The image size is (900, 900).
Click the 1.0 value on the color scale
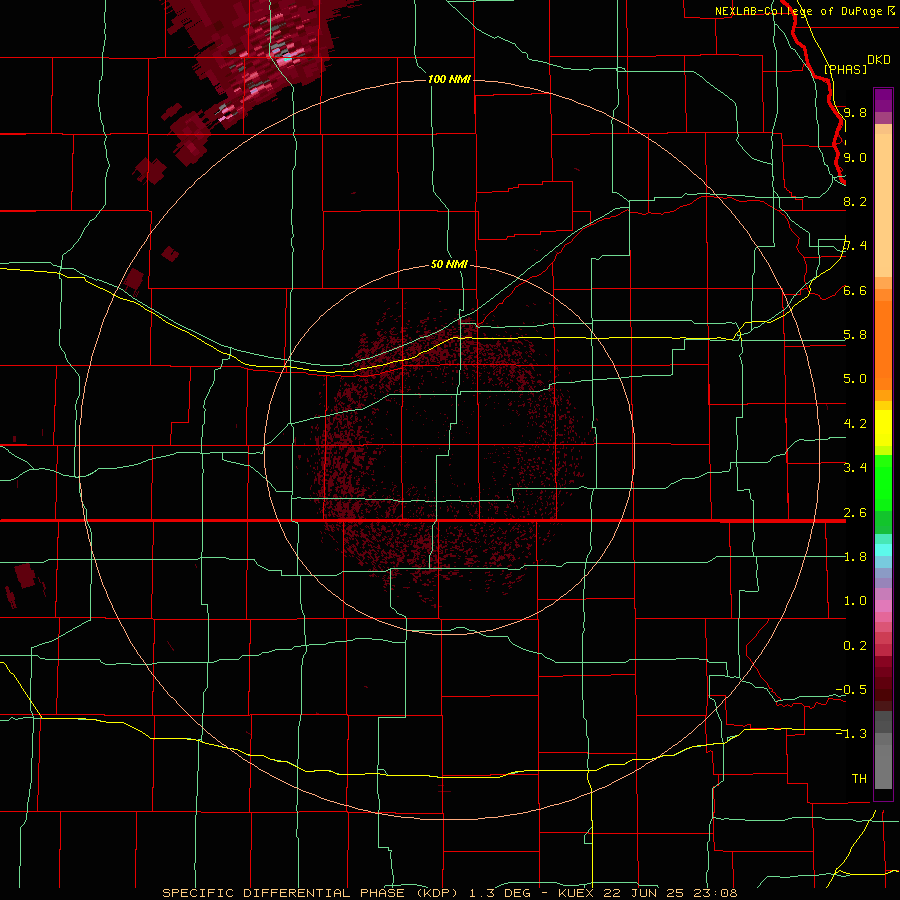click(x=855, y=601)
